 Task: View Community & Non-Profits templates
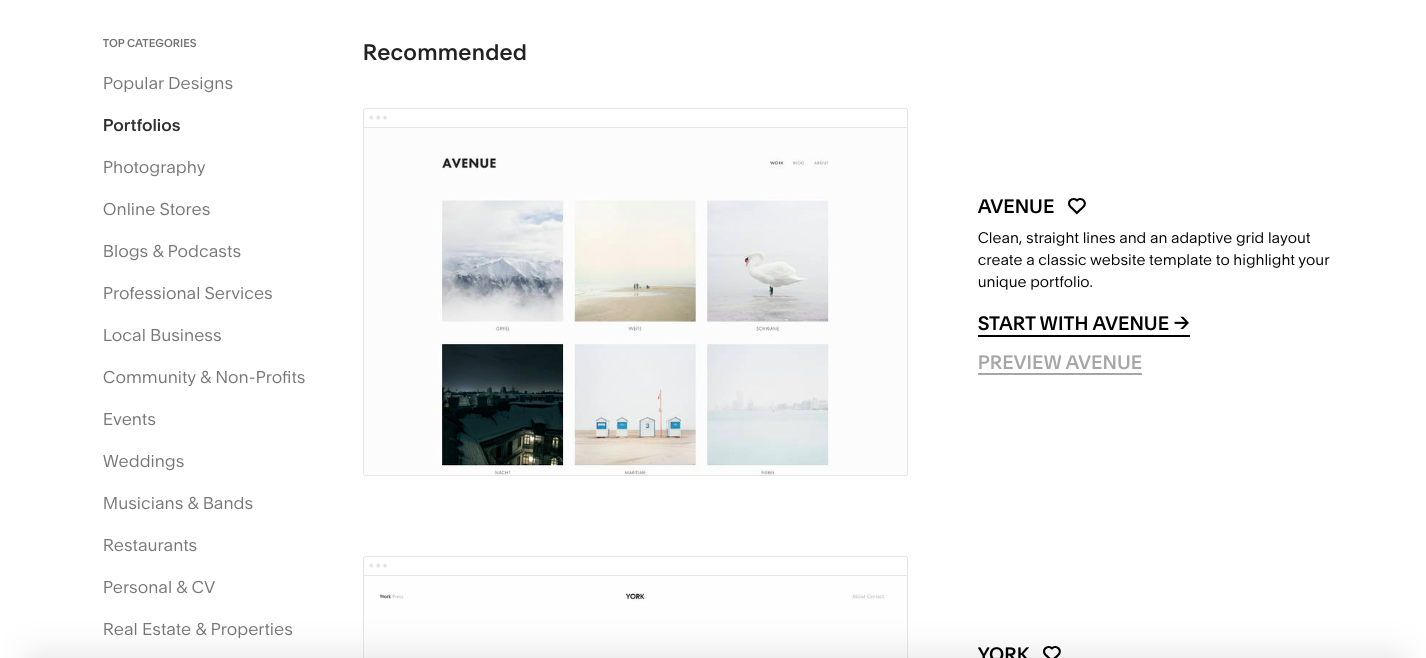click(204, 377)
